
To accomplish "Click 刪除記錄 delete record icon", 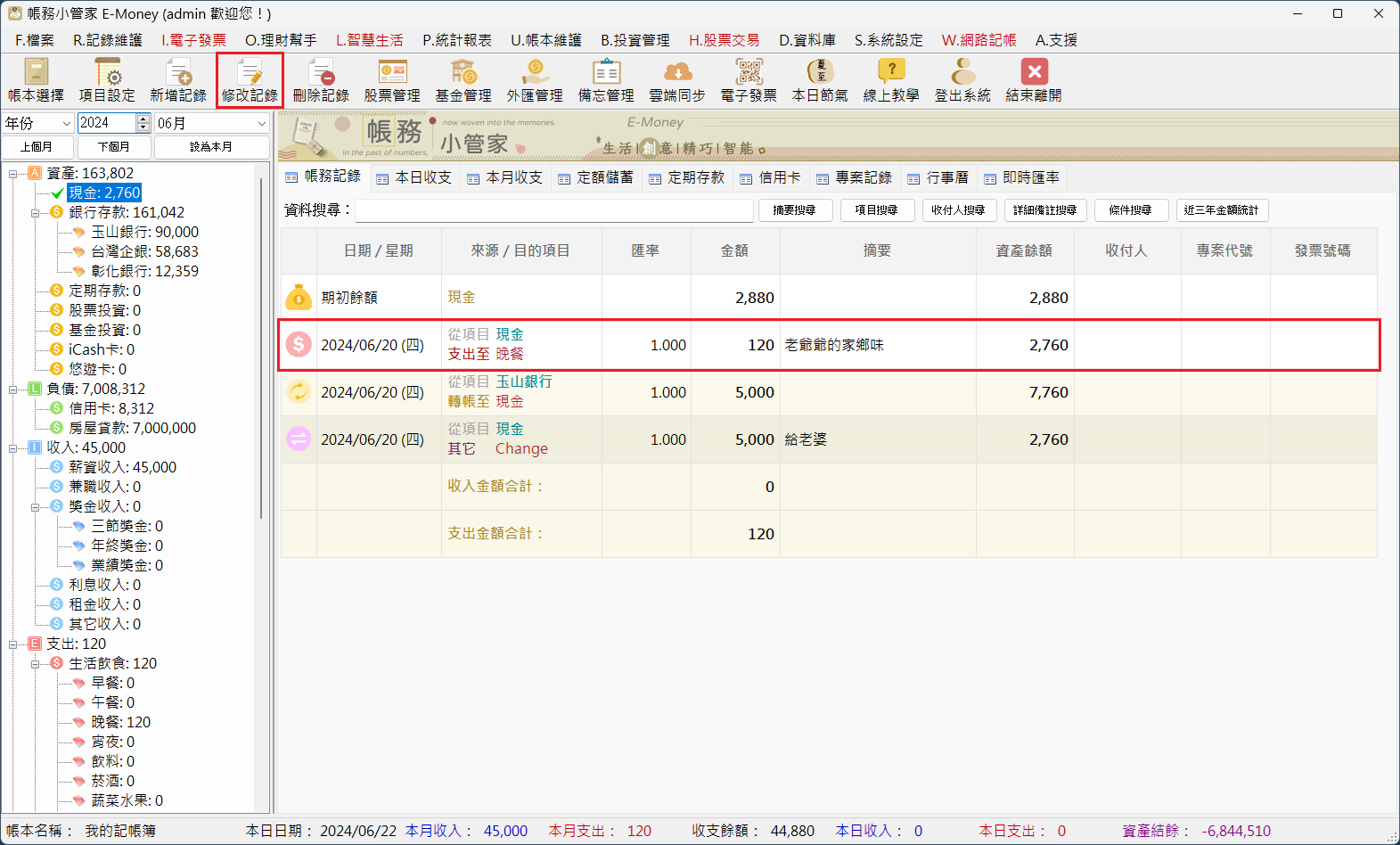I will (x=321, y=80).
